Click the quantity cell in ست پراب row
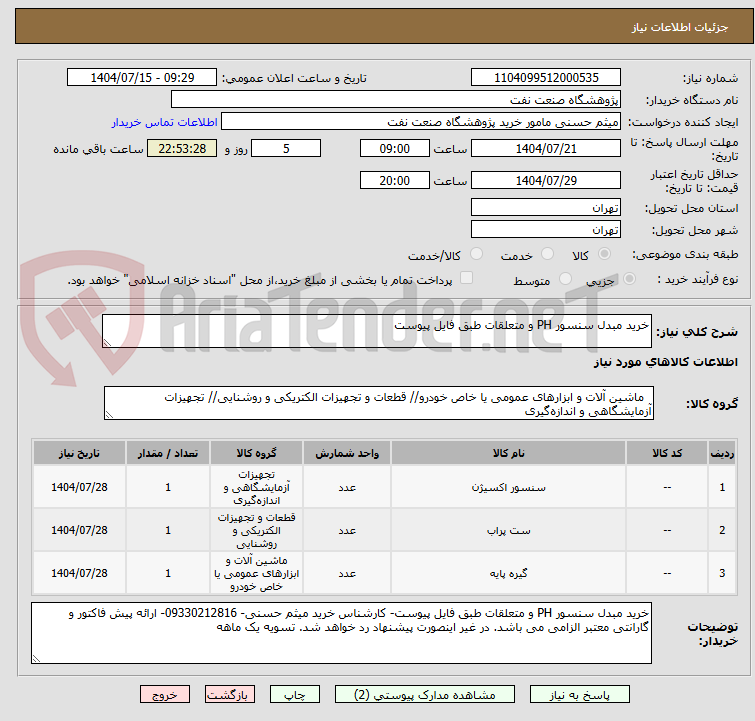Viewport: 755px width, 721px height. (168, 530)
